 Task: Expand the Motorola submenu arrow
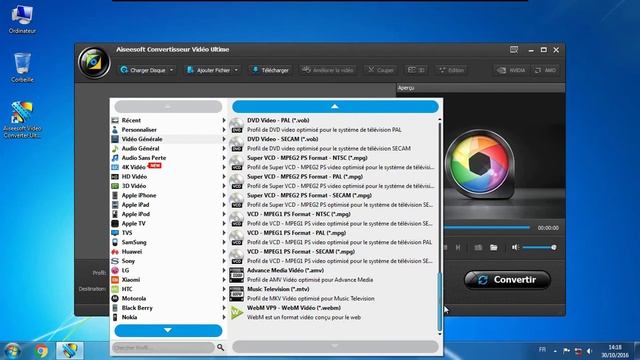click(x=224, y=298)
